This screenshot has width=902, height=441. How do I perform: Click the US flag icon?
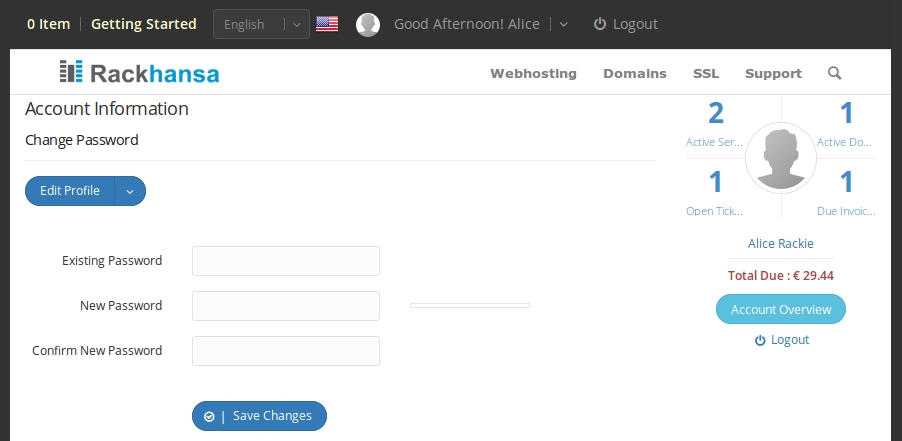pyautogui.click(x=327, y=24)
